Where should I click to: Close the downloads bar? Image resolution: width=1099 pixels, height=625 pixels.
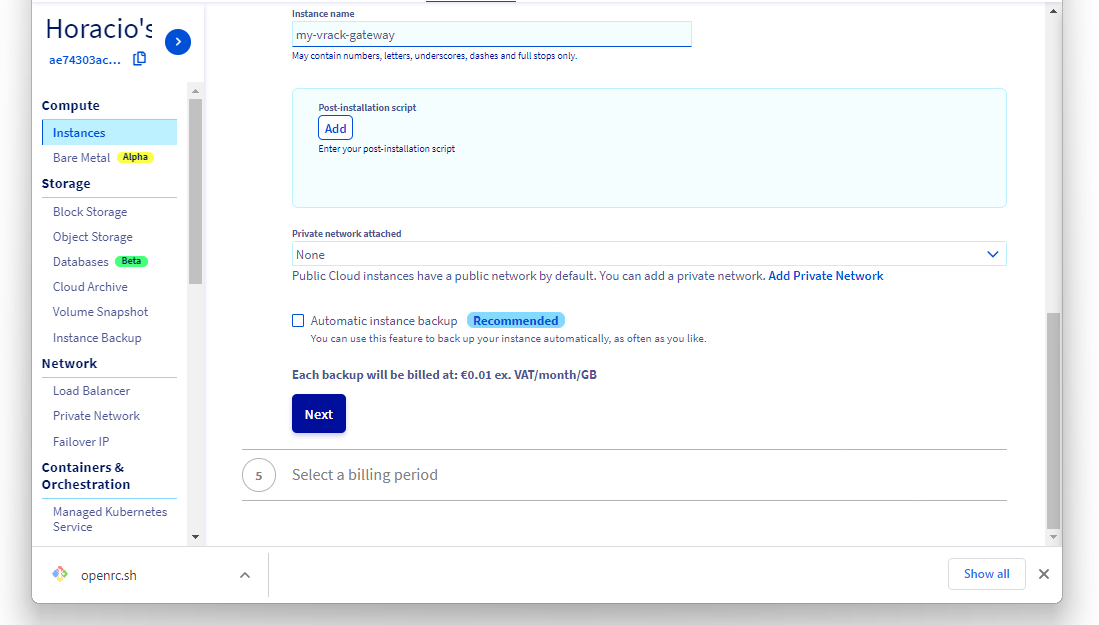tap(1043, 574)
